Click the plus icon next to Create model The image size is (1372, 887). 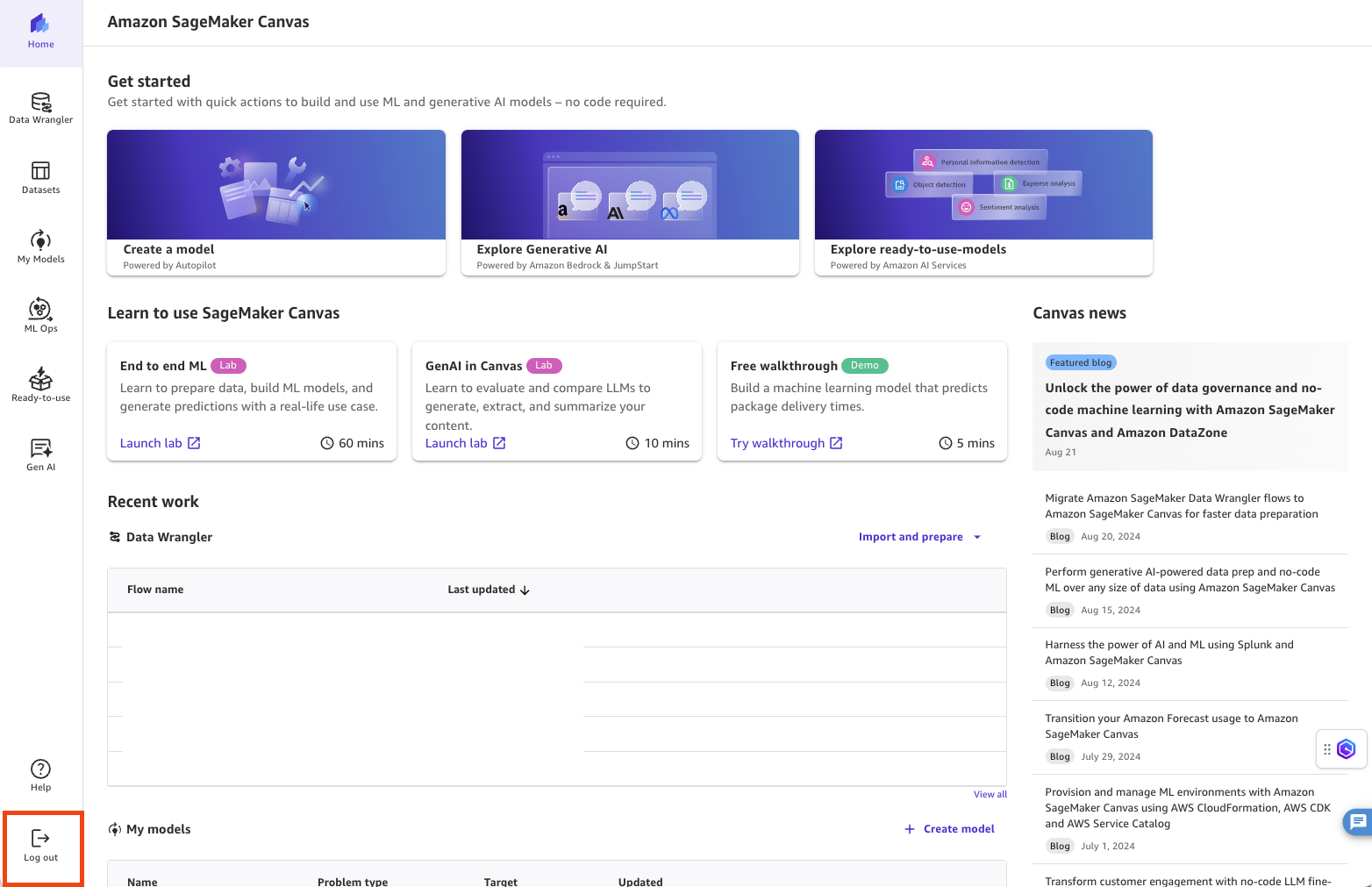click(x=910, y=829)
